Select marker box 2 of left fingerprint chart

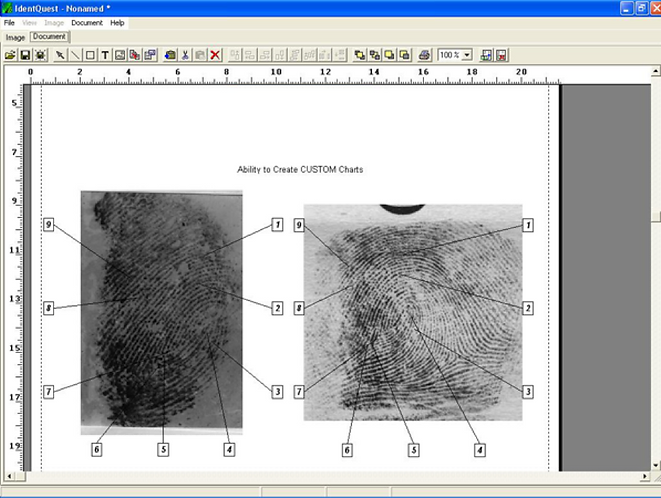pyautogui.click(x=277, y=308)
